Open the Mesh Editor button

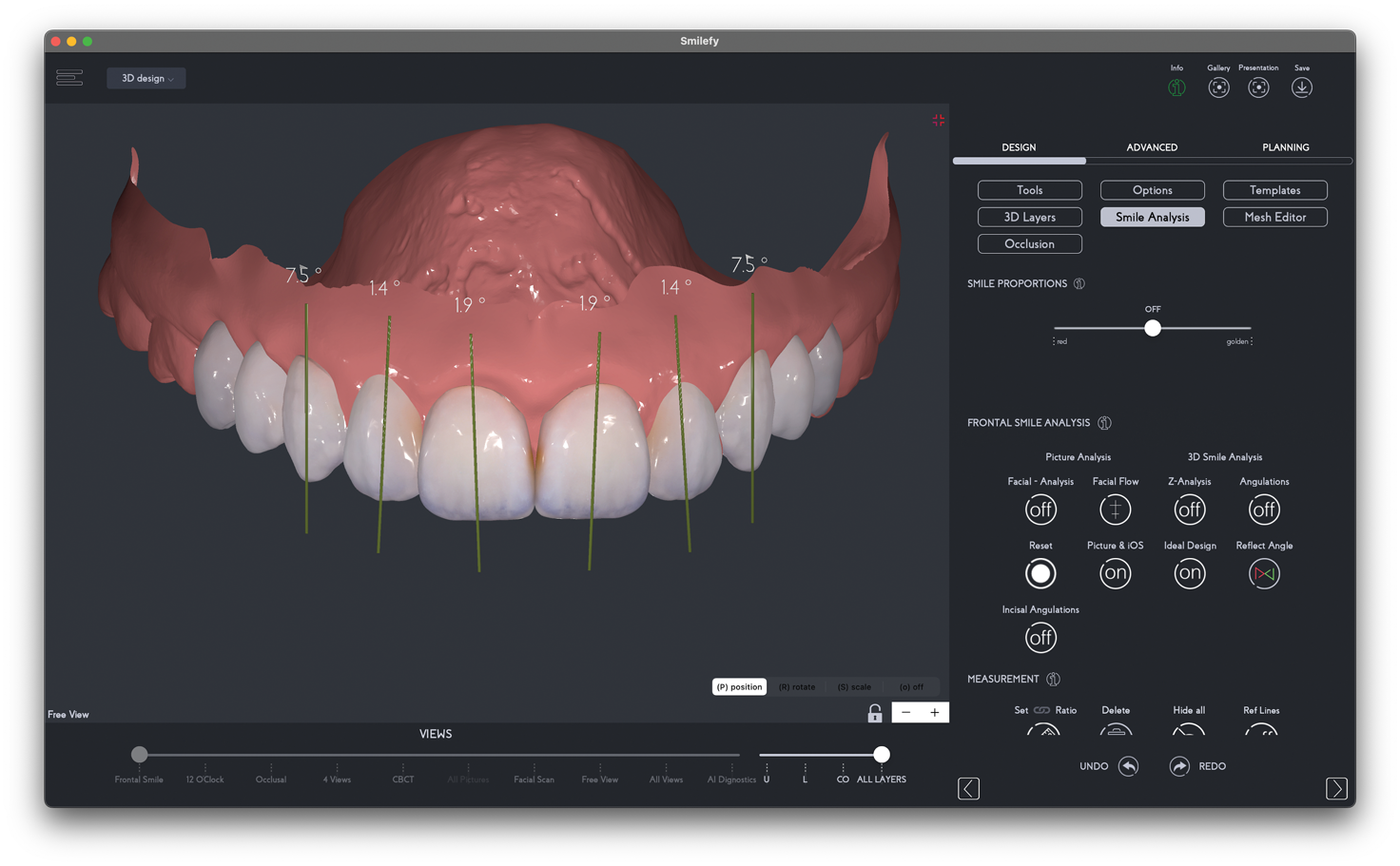pyautogui.click(x=1274, y=217)
